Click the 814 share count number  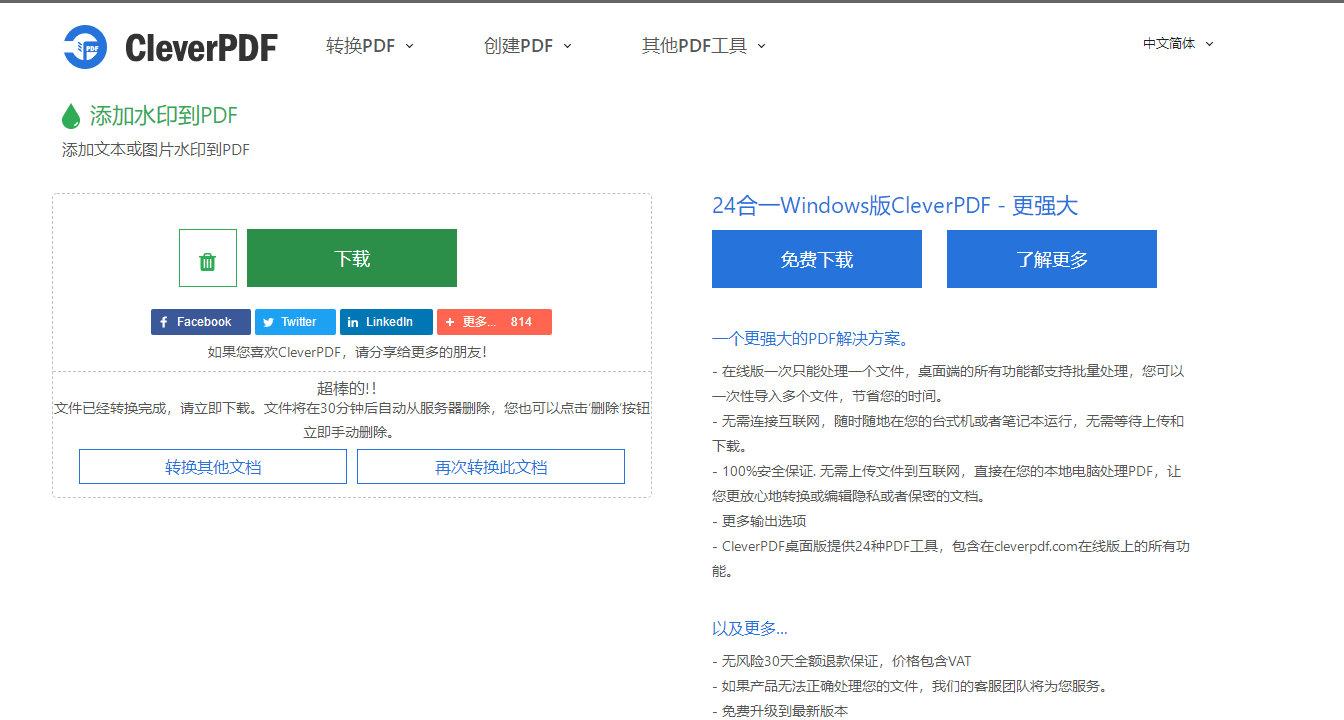(x=521, y=322)
